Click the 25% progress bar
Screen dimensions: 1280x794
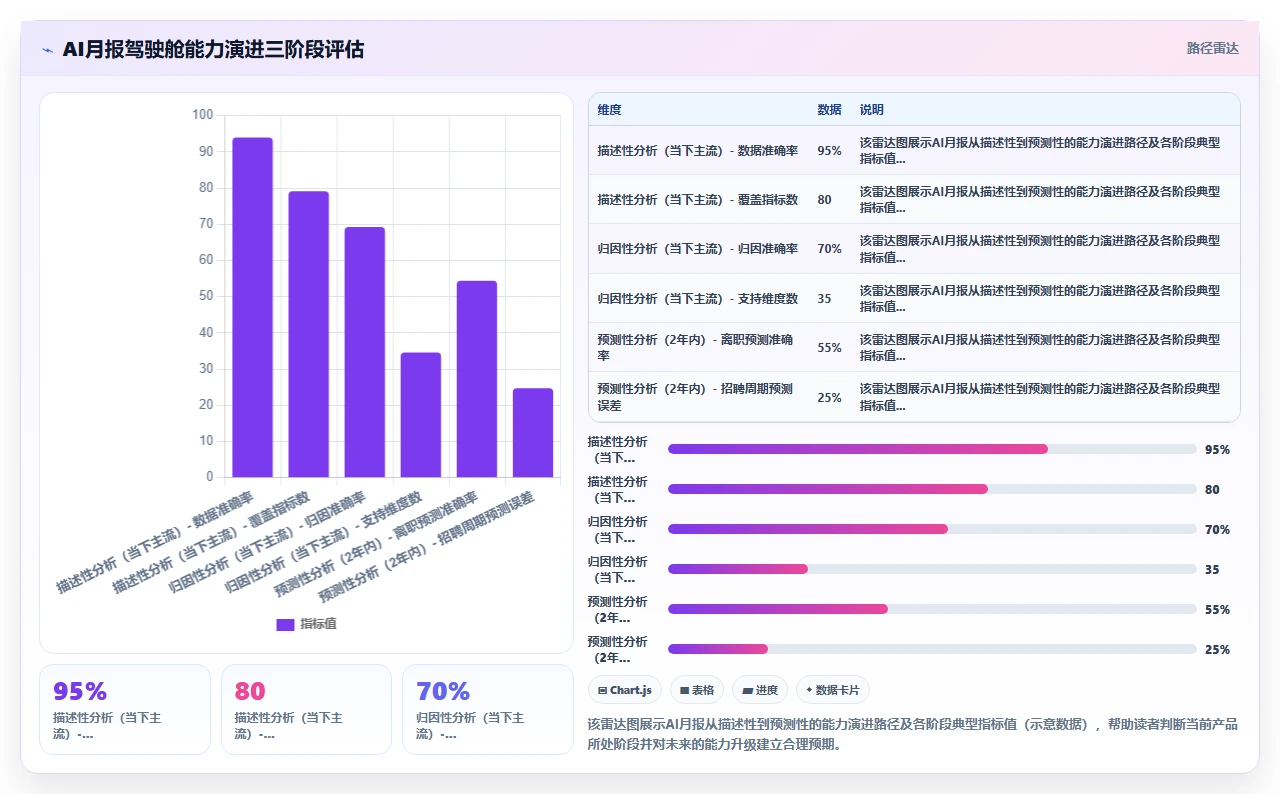pos(932,649)
